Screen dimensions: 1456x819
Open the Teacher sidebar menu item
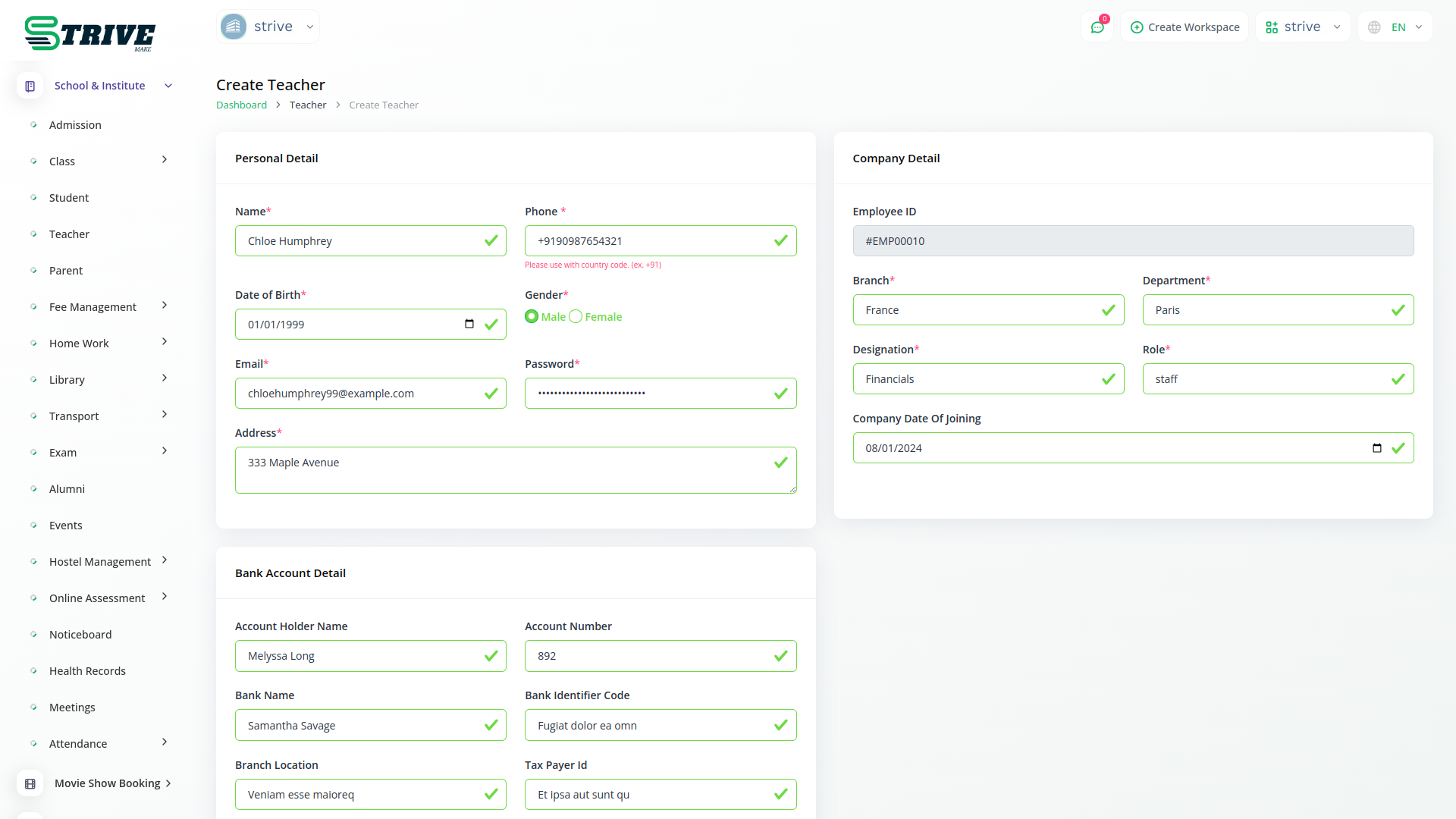(x=69, y=234)
